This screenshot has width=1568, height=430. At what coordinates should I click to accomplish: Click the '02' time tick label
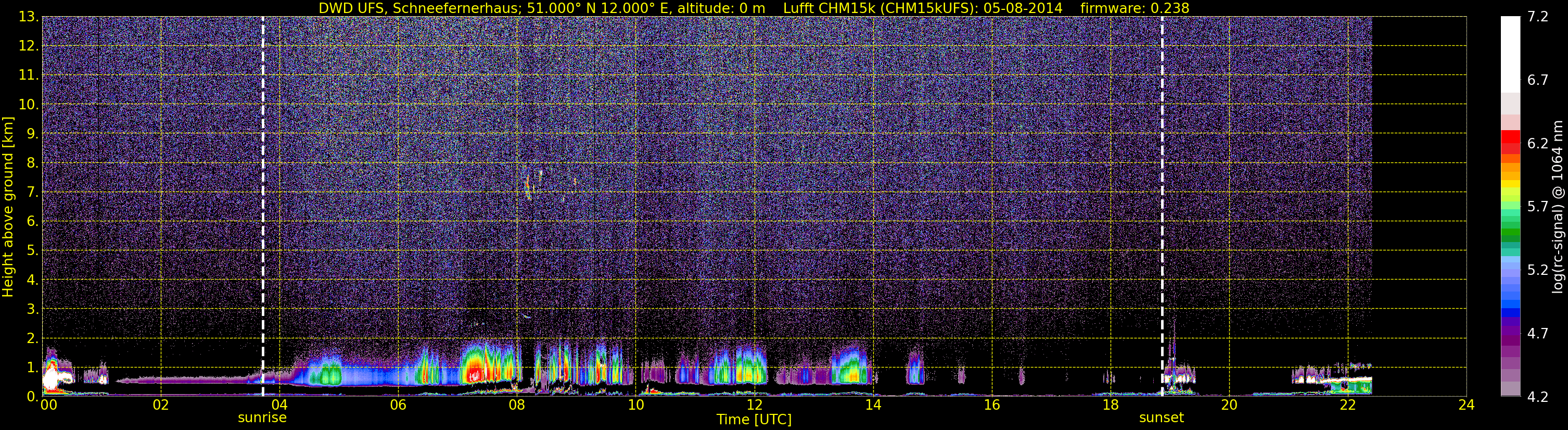pyautogui.click(x=161, y=405)
